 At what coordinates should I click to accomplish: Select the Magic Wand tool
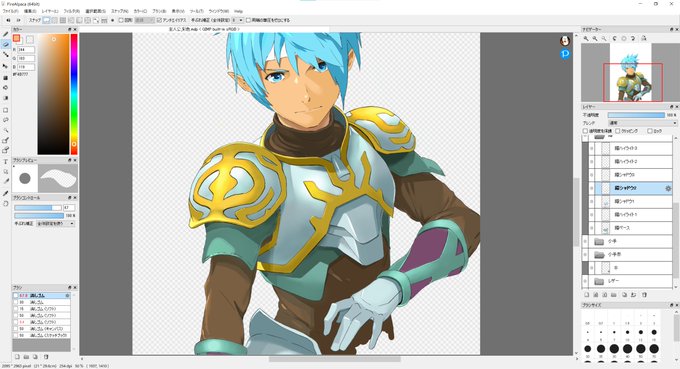(x=6, y=130)
